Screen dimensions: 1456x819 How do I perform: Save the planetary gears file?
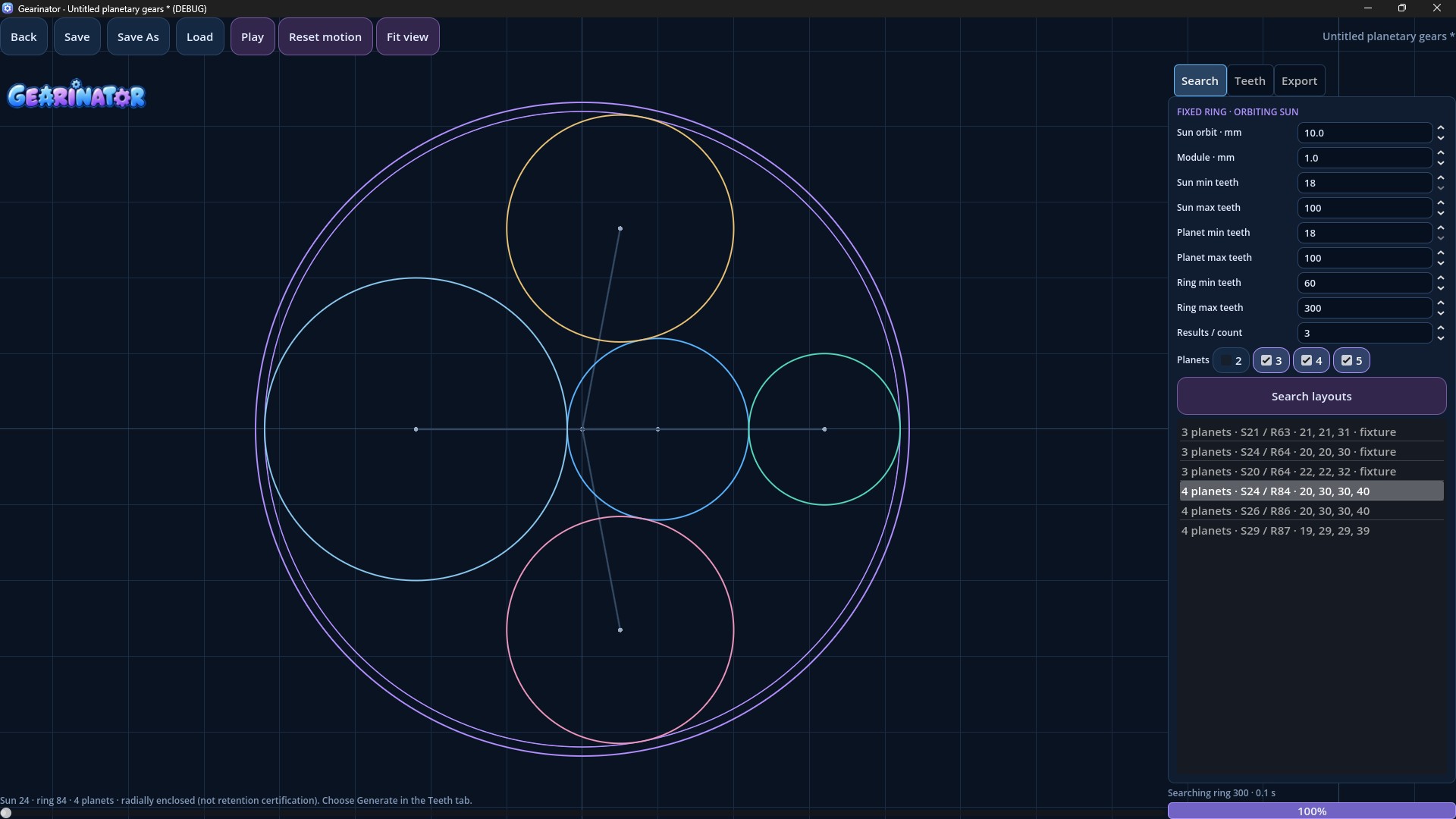tap(77, 36)
